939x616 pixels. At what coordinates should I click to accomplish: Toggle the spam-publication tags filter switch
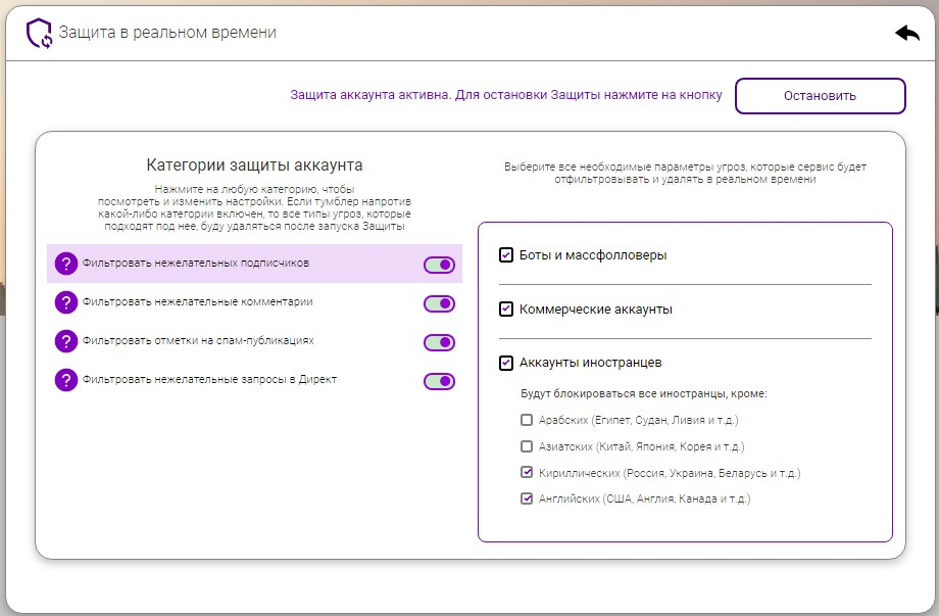tap(439, 343)
